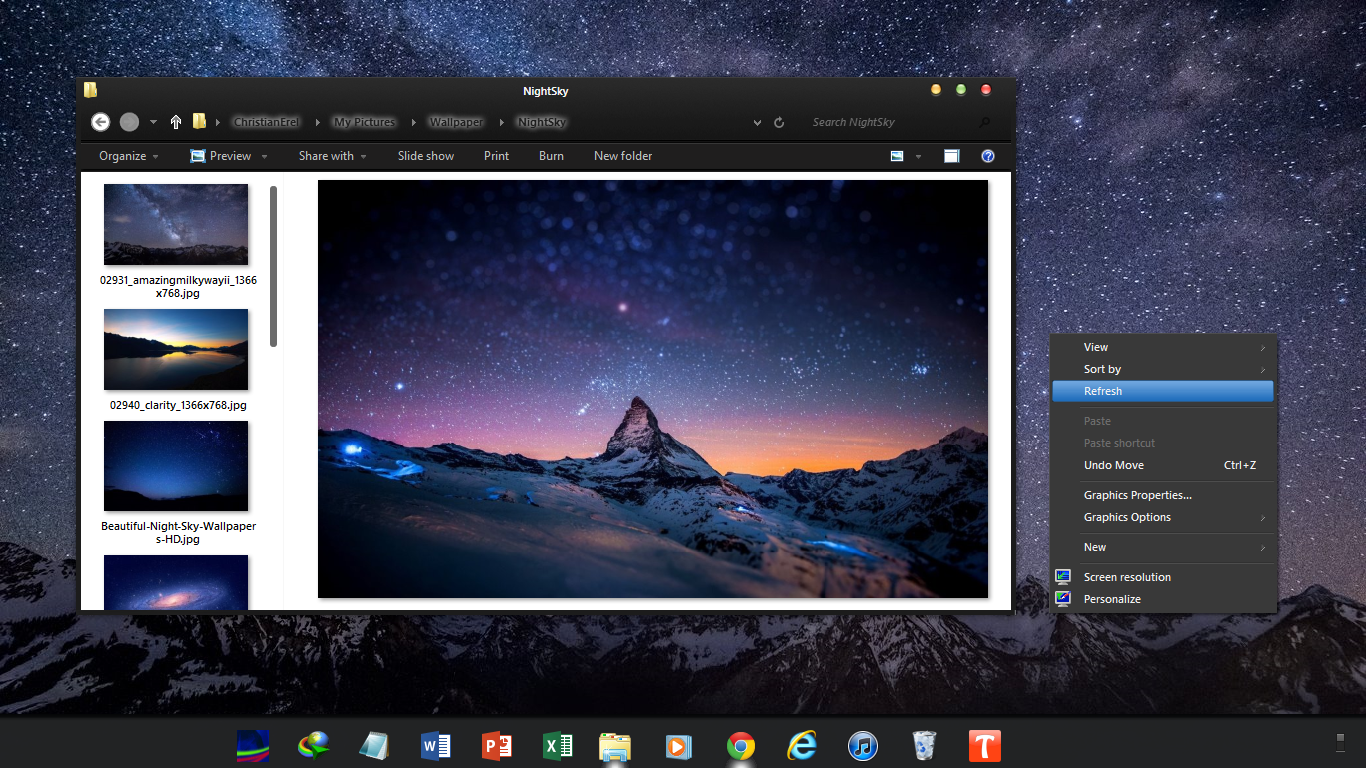Launch Google Chrome from the taskbar
The height and width of the screenshot is (768, 1366).
[740, 746]
